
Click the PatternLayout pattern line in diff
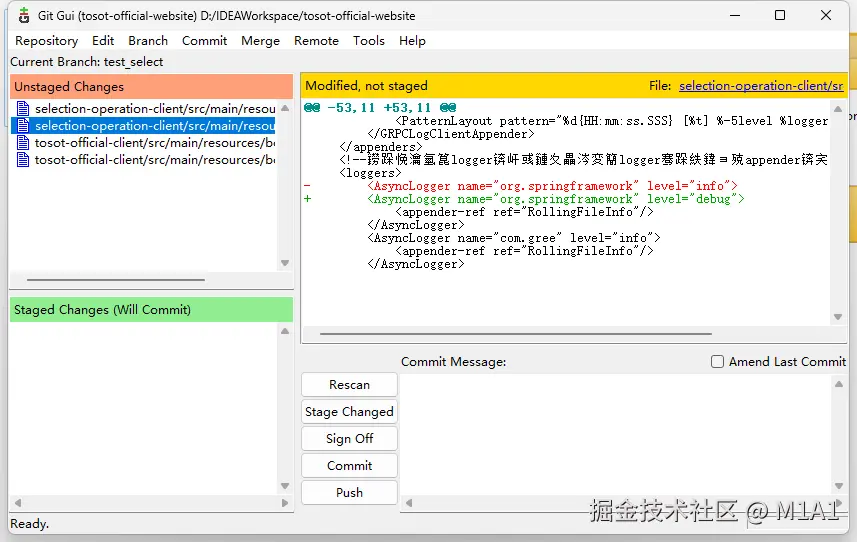[612, 121]
